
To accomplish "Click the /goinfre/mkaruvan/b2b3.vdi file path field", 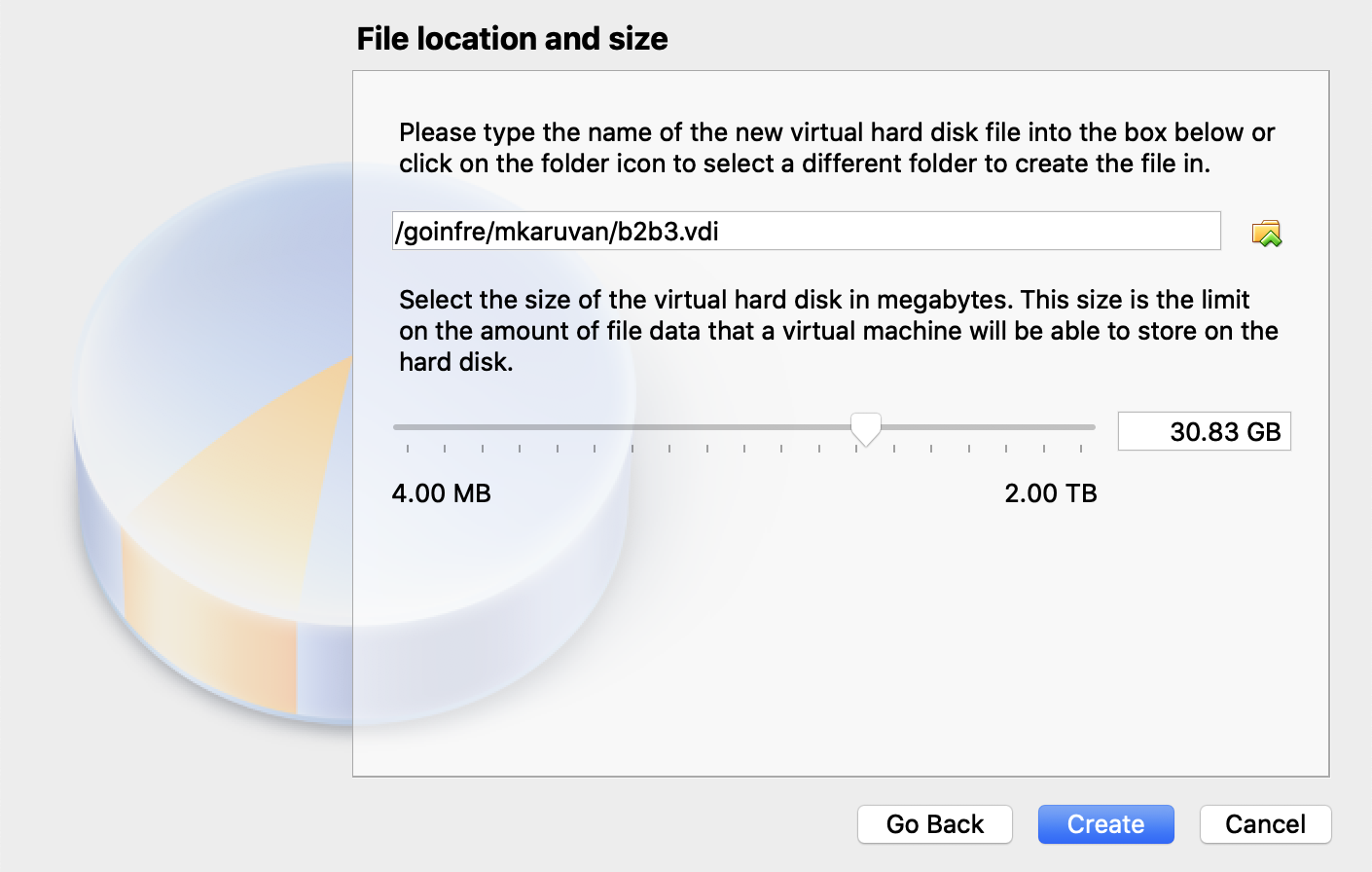I will click(x=806, y=231).
